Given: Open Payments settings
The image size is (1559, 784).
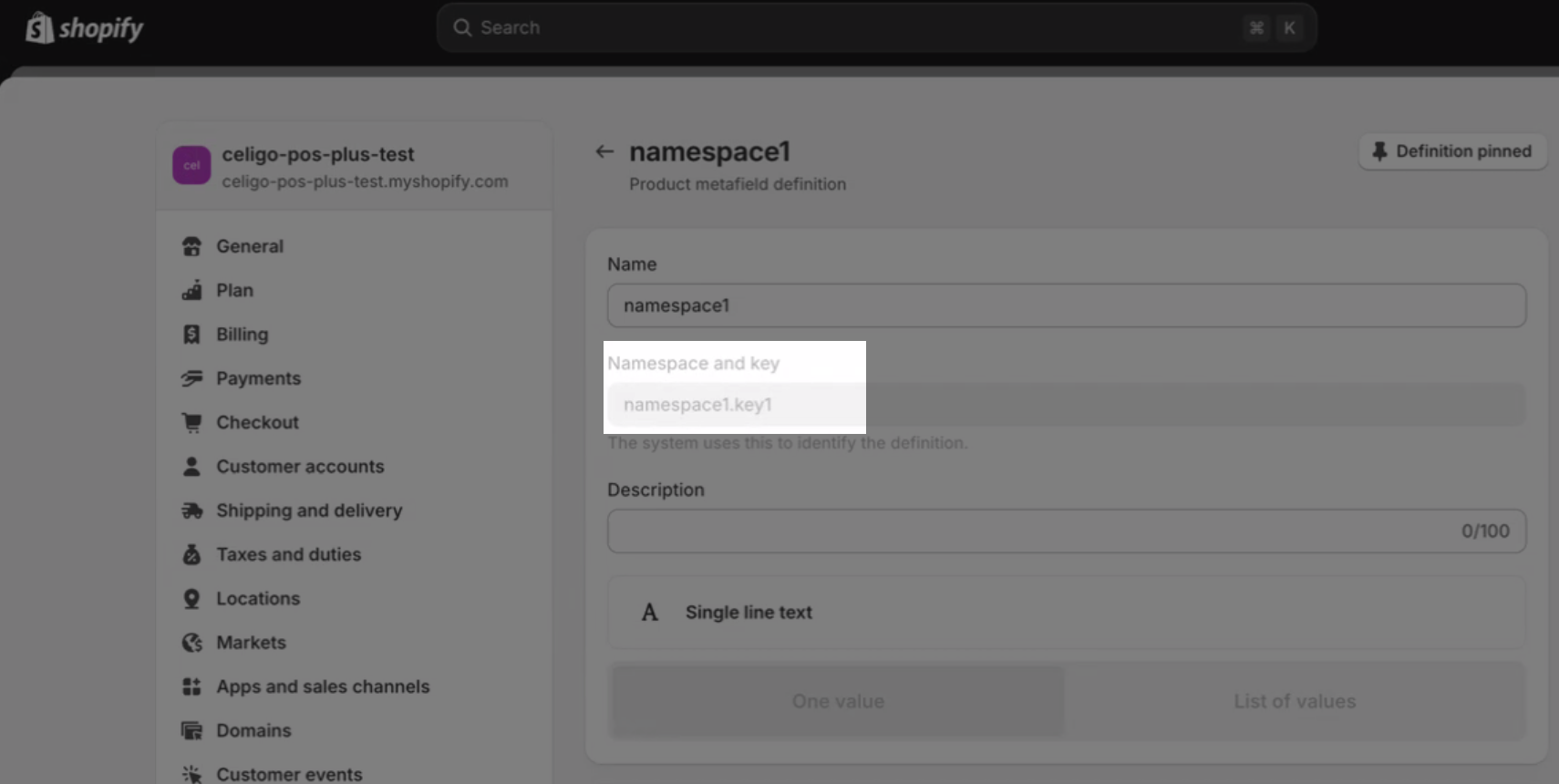Looking at the screenshot, I should pyautogui.click(x=258, y=378).
